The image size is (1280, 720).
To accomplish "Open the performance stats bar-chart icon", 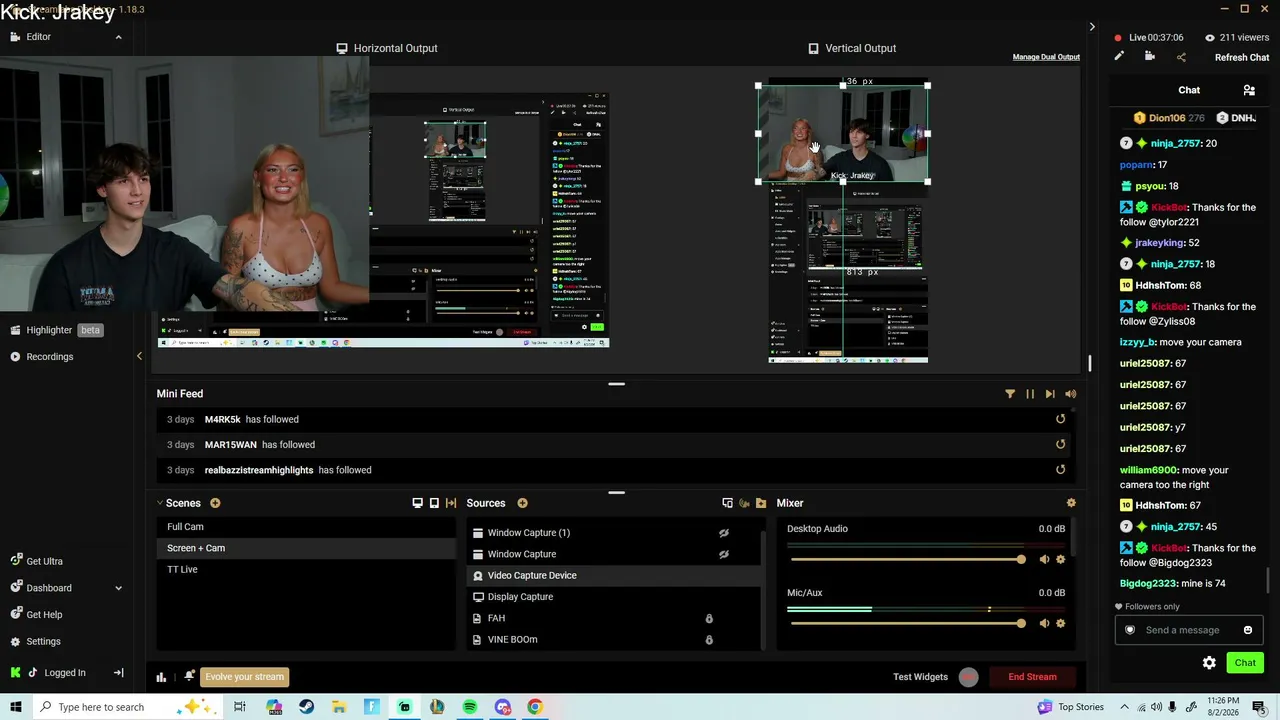I will (x=161, y=677).
